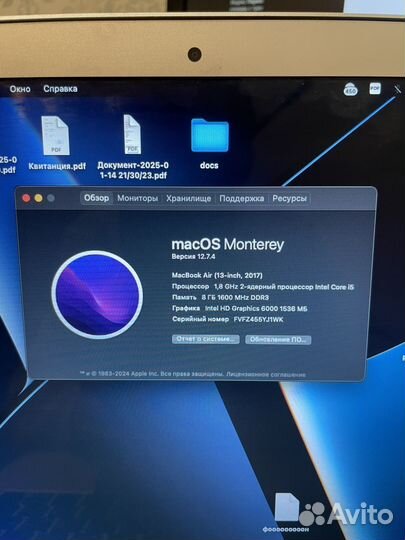Click MacBook Air (13-inch, 2017) text
The image size is (405, 540).
217,275
